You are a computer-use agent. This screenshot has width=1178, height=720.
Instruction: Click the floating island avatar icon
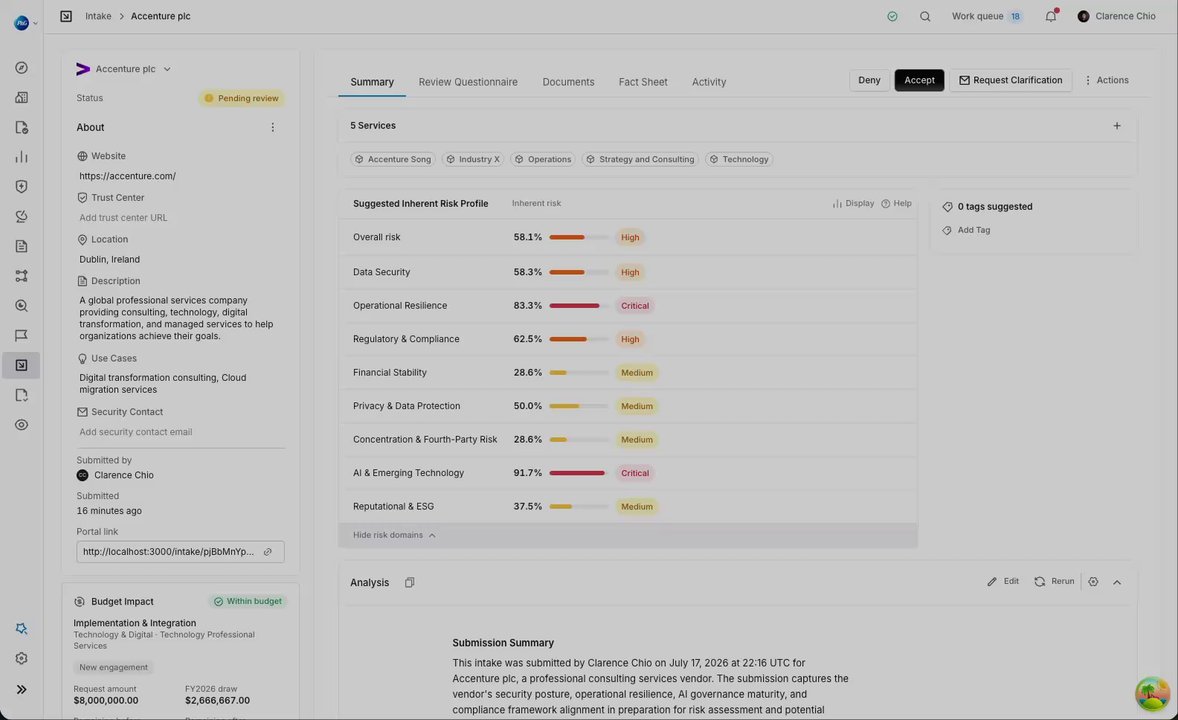(x=1152, y=694)
